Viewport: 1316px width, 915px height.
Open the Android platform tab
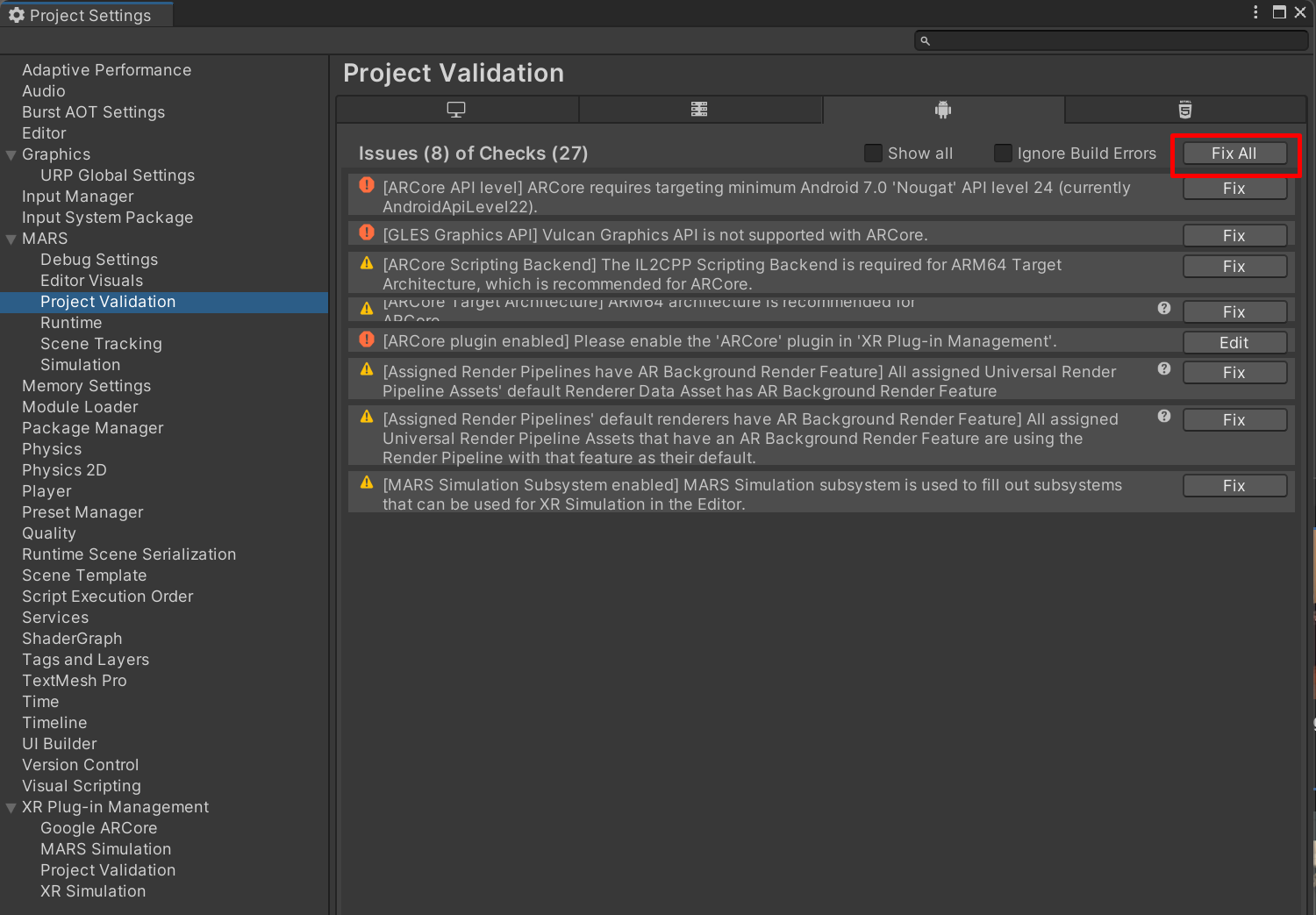click(943, 110)
